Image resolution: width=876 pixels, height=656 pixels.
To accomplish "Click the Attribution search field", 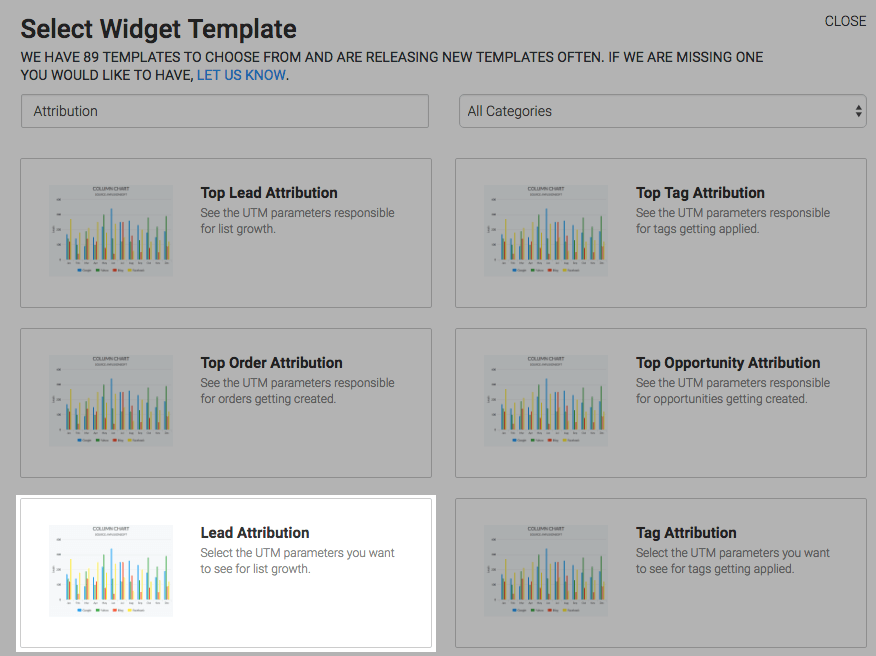I will tap(225, 111).
